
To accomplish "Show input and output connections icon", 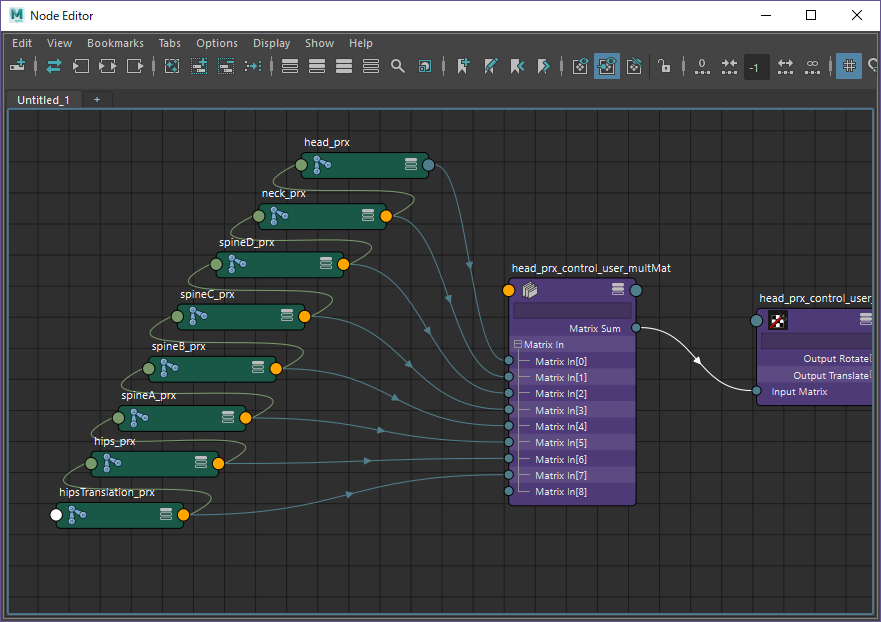I will coord(107,66).
